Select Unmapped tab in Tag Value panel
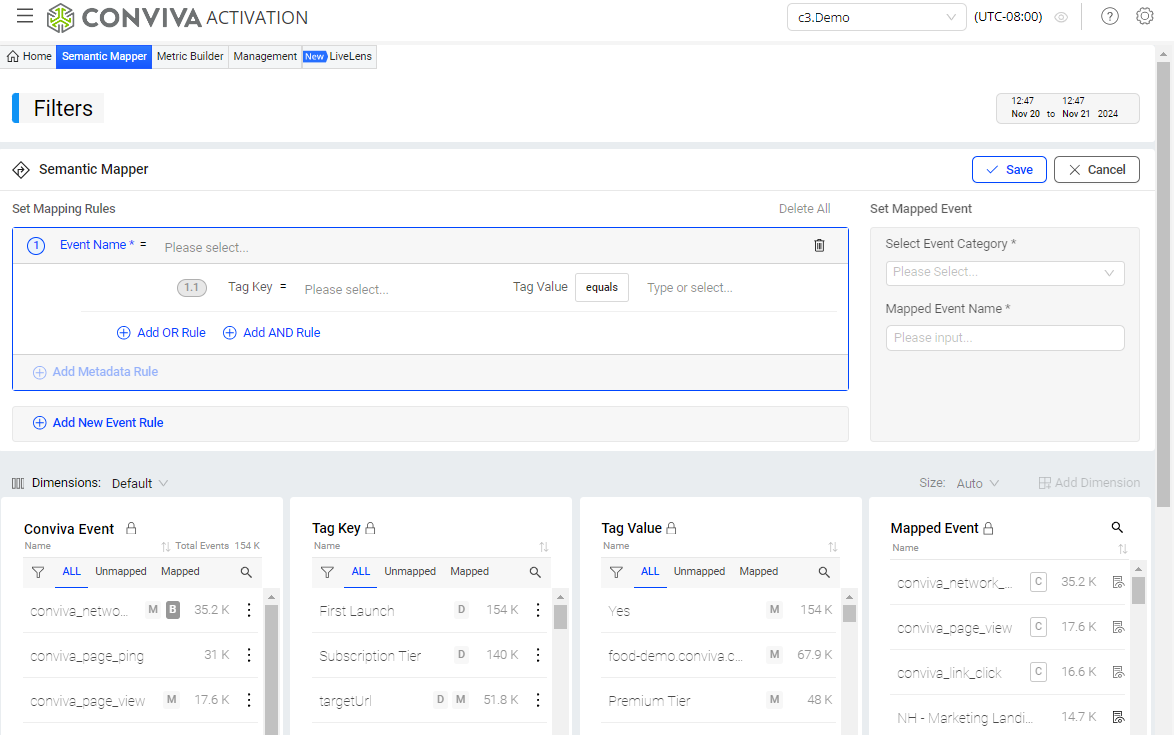1174x735 pixels. tap(699, 572)
